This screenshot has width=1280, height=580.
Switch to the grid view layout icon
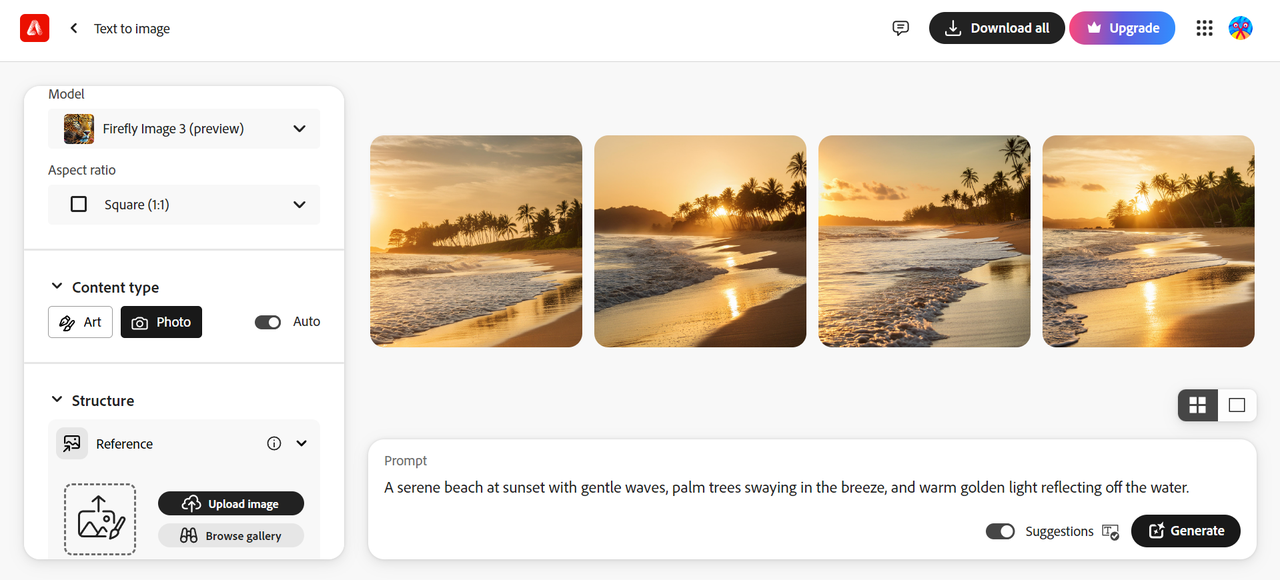point(1197,405)
